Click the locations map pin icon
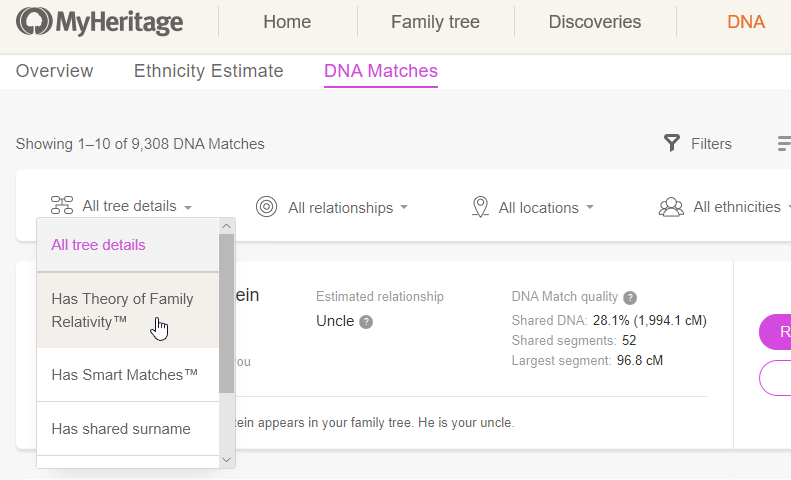The image size is (791, 480). tap(480, 207)
